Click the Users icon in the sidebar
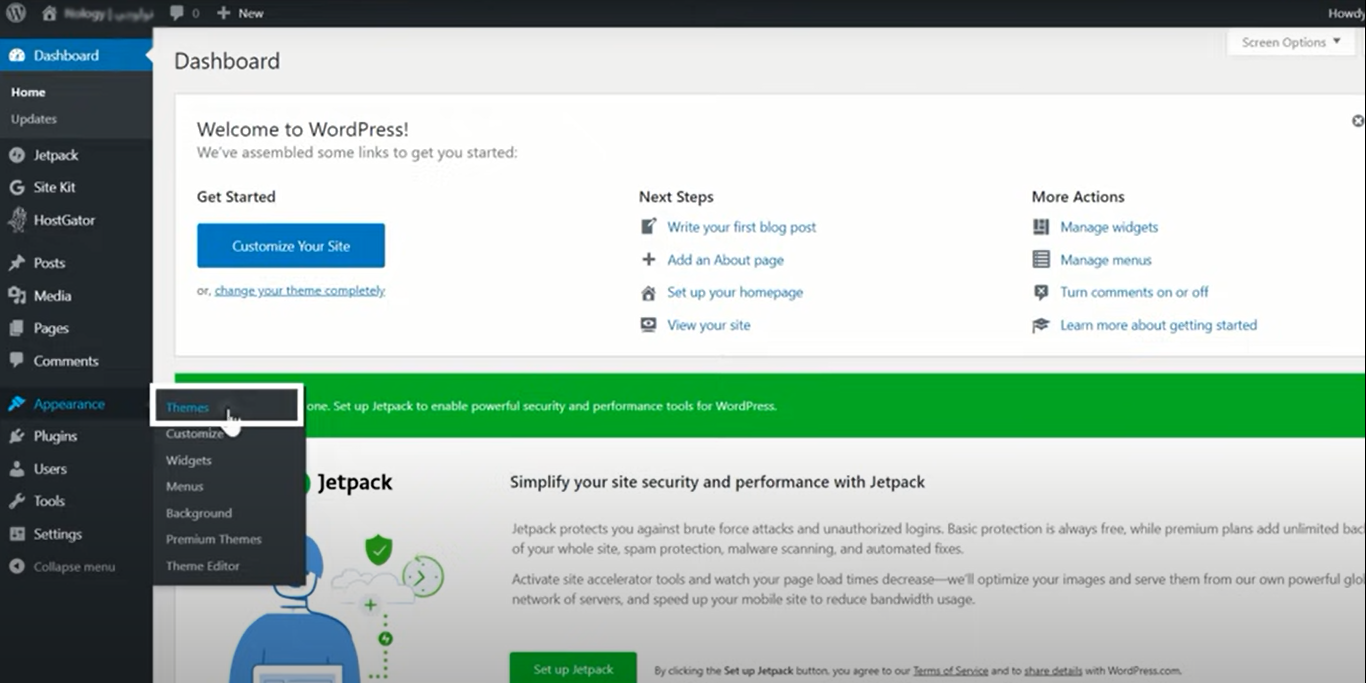The image size is (1366, 683). click(16, 469)
